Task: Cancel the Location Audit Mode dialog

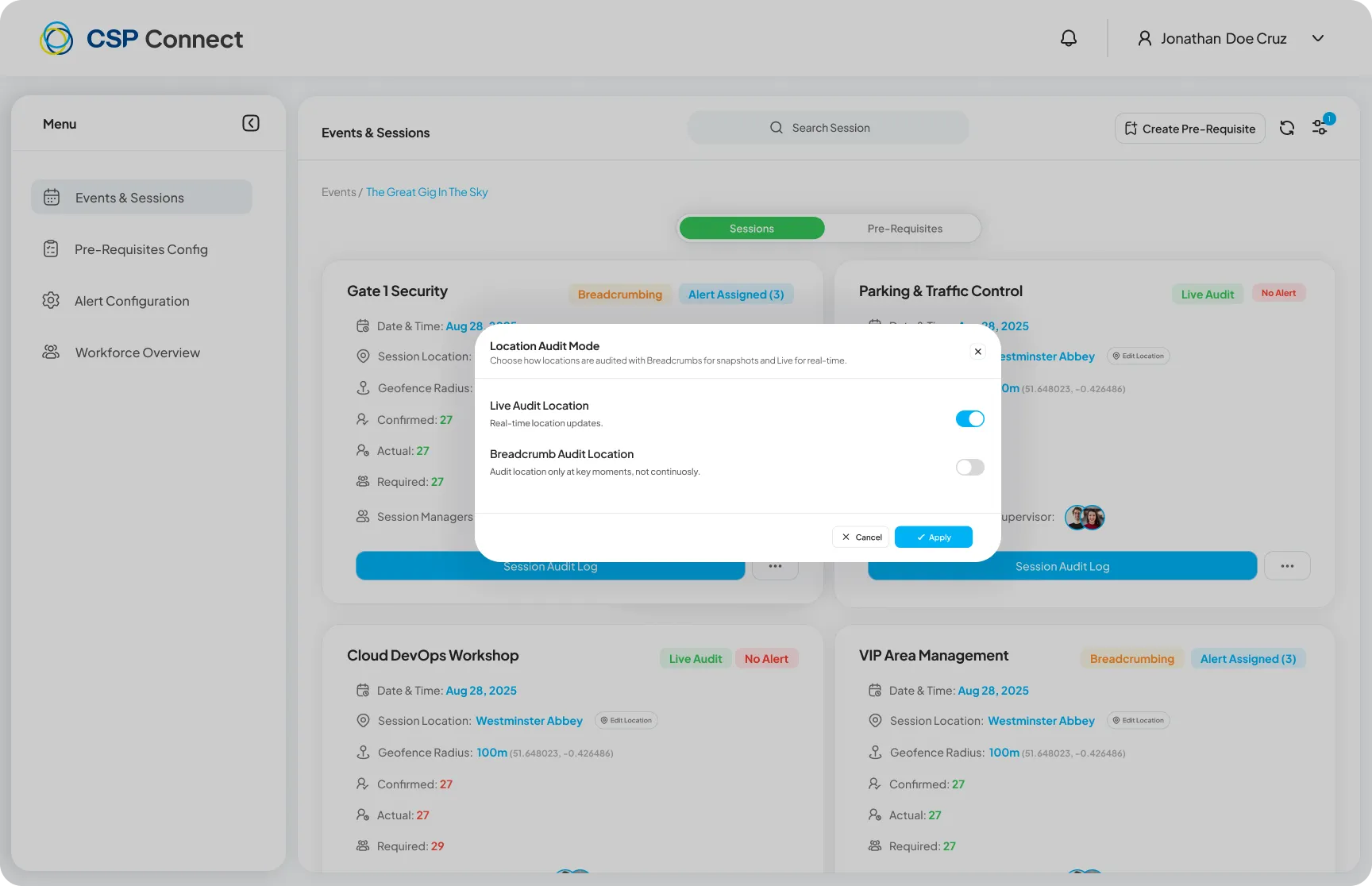Action: [861, 537]
